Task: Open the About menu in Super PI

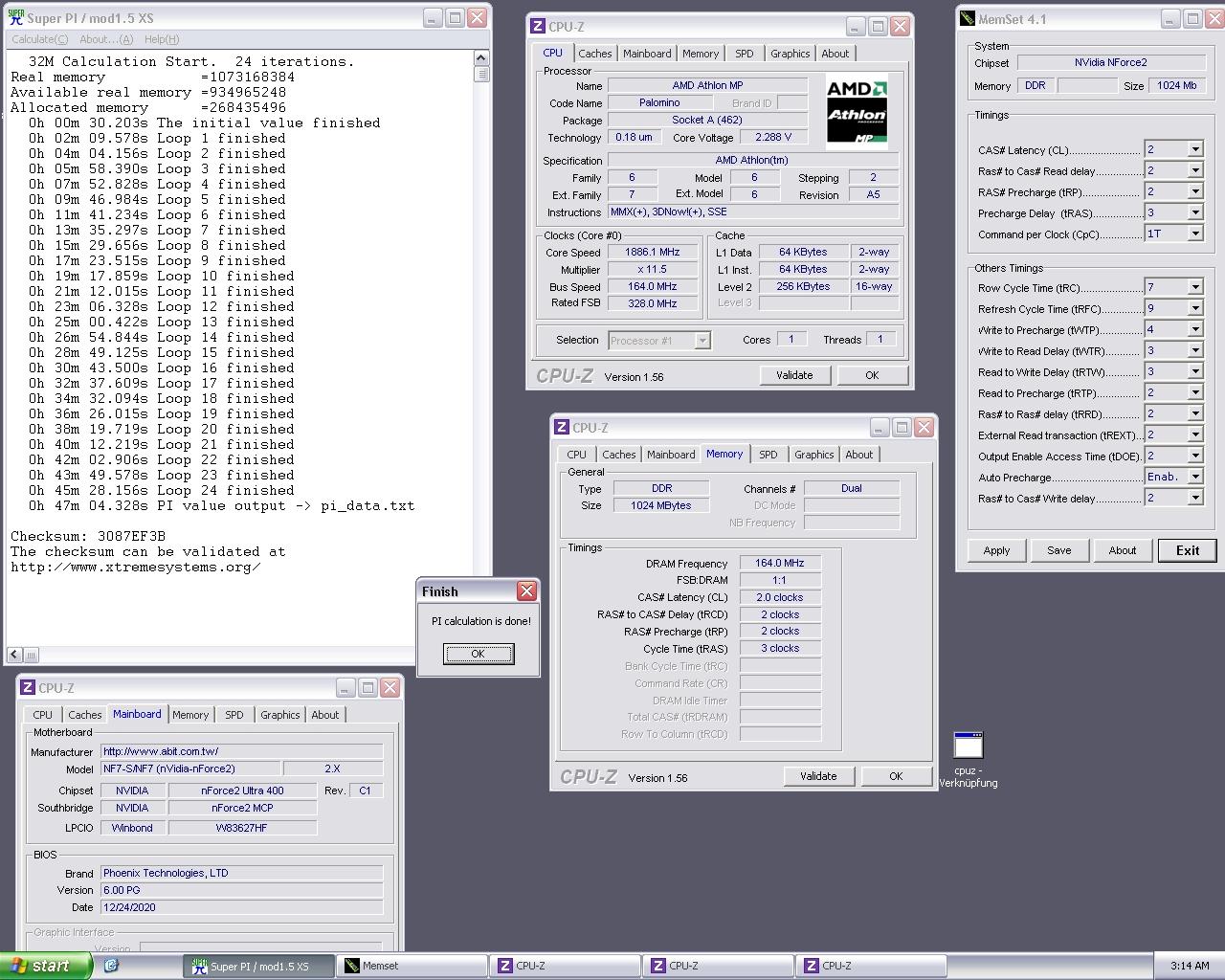Action: [106, 39]
